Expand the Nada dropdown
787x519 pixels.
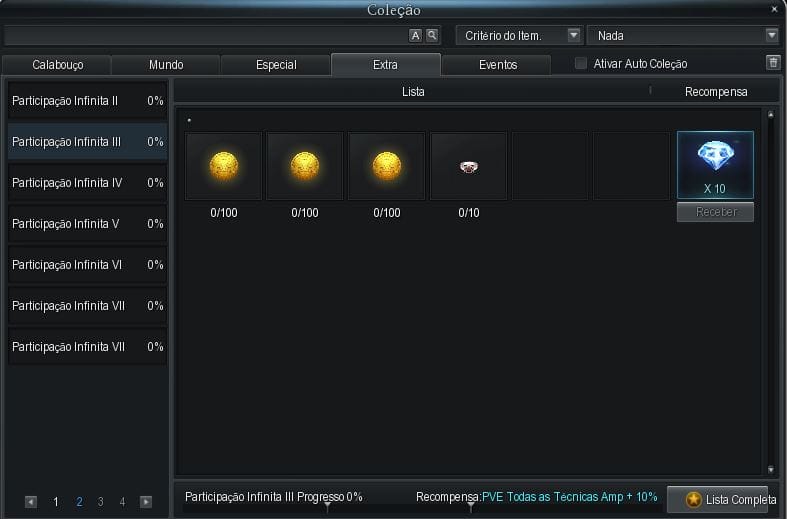click(x=682, y=35)
